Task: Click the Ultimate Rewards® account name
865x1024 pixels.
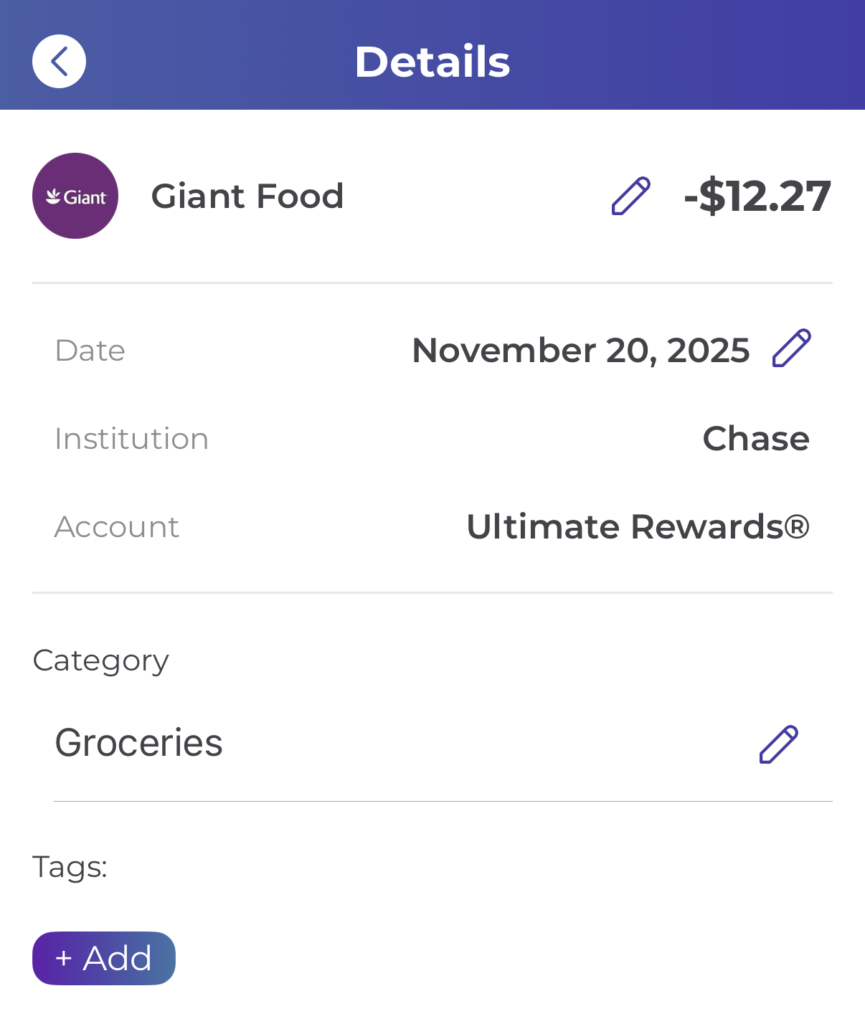Action: 637,526
